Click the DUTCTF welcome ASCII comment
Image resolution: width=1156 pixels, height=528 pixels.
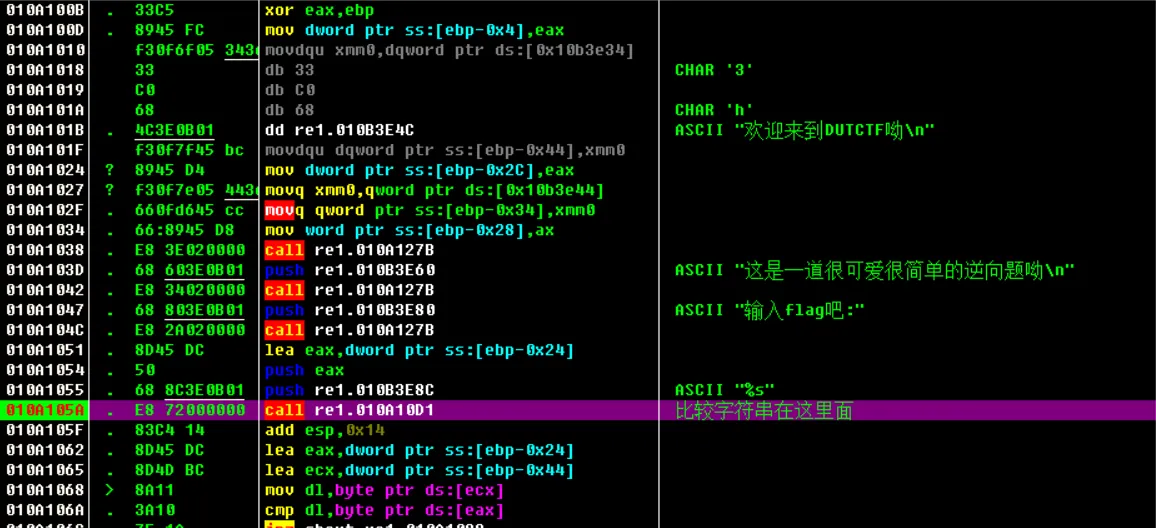coord(805,131)
